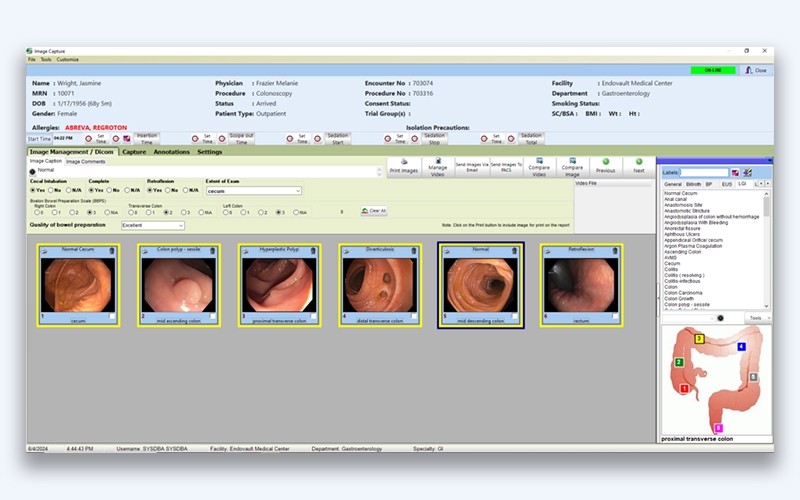This screenshot has width=800, height=500.
Task: Switch to the Annotations tab
Action: (171, 152)
